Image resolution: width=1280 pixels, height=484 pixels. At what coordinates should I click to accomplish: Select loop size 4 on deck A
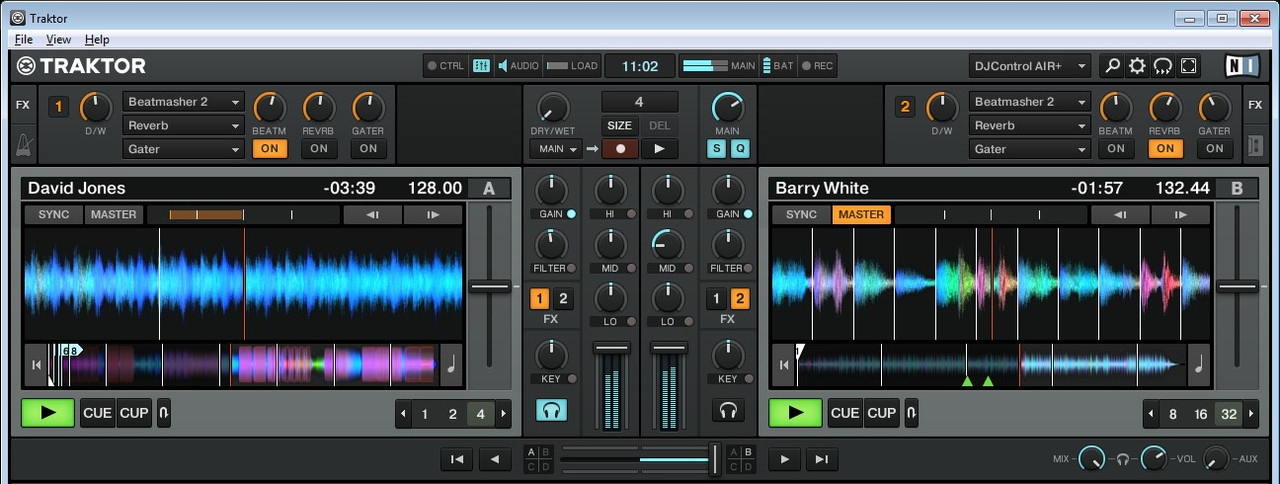481,414
